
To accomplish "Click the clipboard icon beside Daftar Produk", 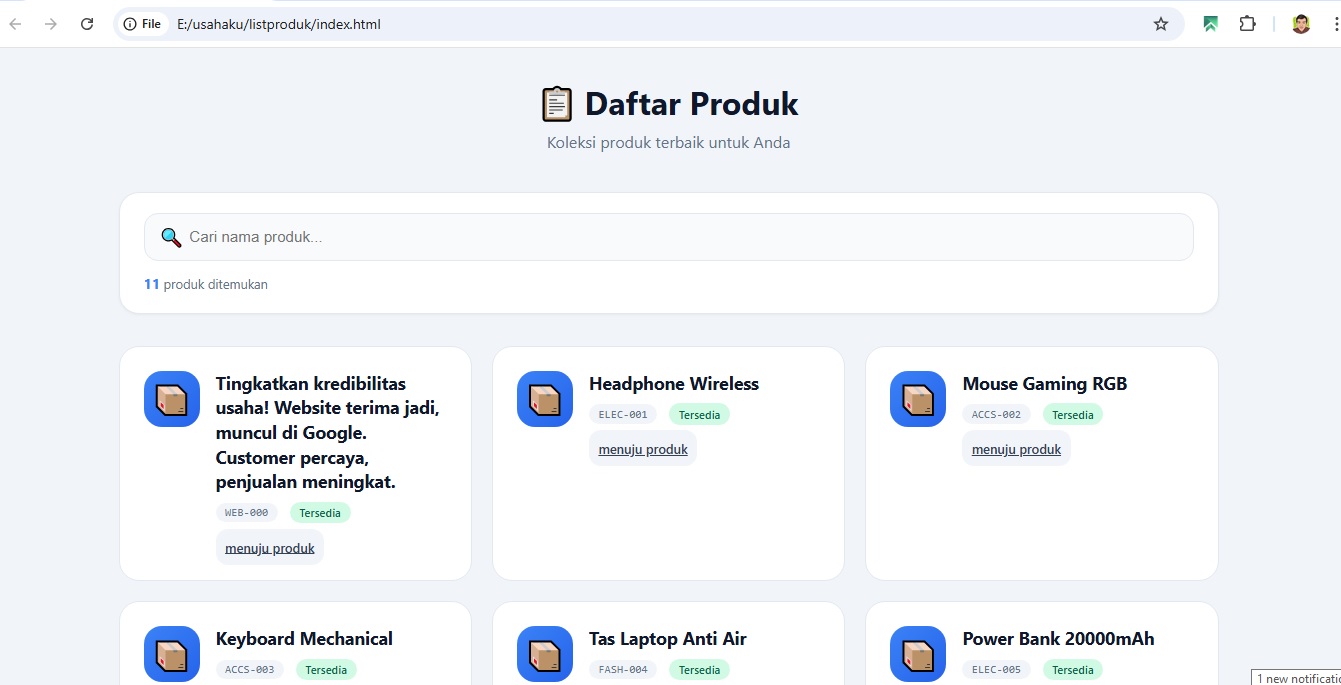I will pyautogui.click(x=557, y=104).
